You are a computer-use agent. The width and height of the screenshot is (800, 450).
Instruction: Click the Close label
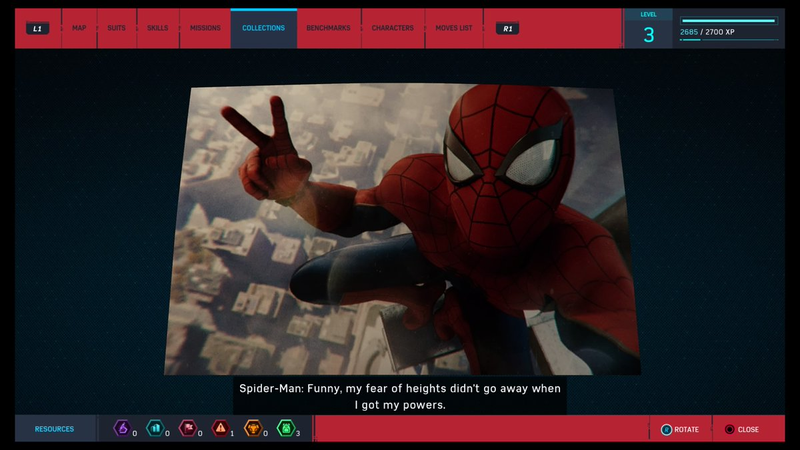[x=748, y=430]
